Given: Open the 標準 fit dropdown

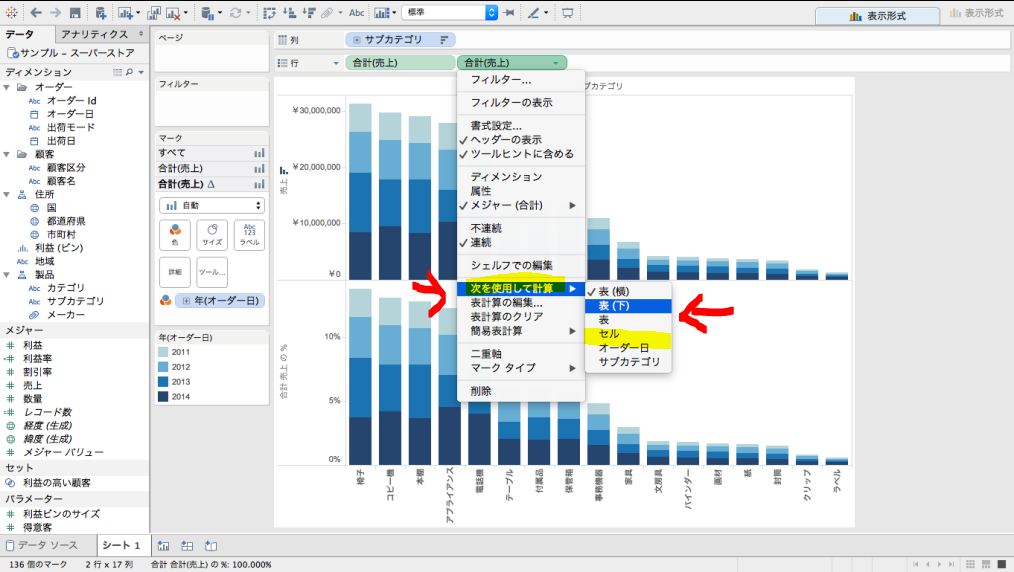Looking at the screenshot, I should (450, 12).
